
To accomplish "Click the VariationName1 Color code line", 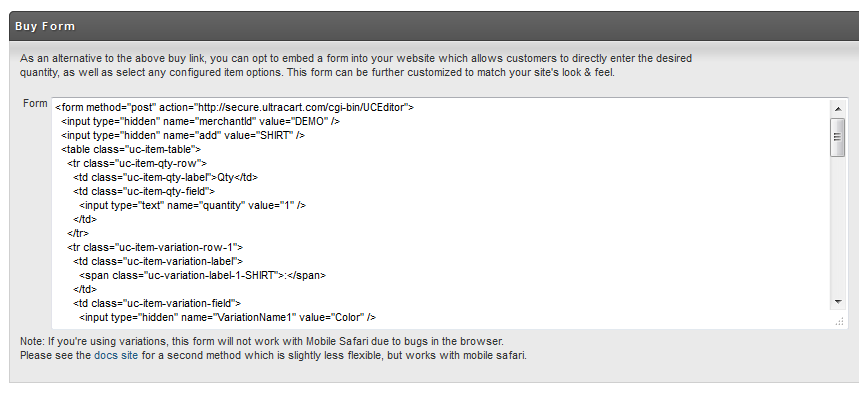I will pos(227,317).
